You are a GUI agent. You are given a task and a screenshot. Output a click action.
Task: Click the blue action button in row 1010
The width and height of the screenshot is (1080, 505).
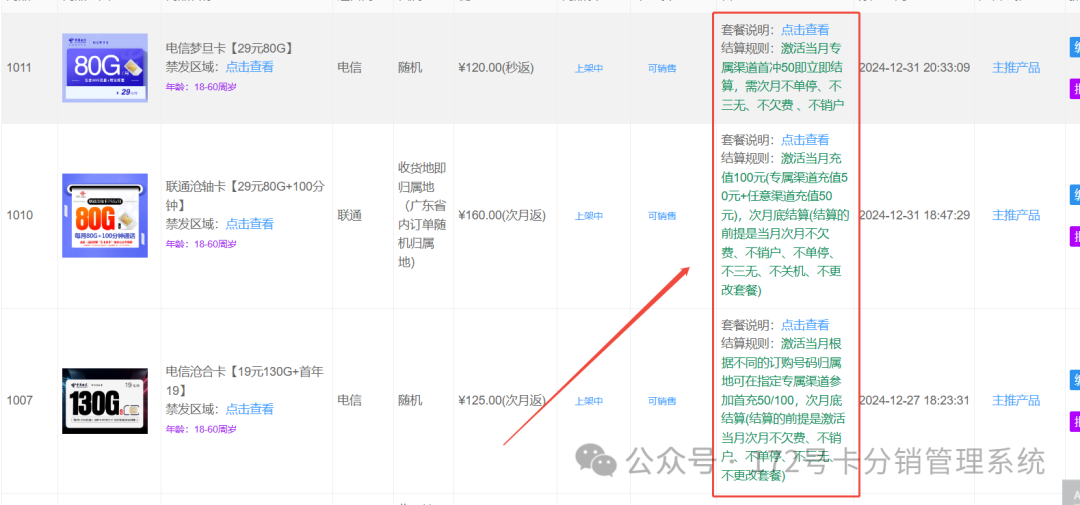click(1074, 194)
